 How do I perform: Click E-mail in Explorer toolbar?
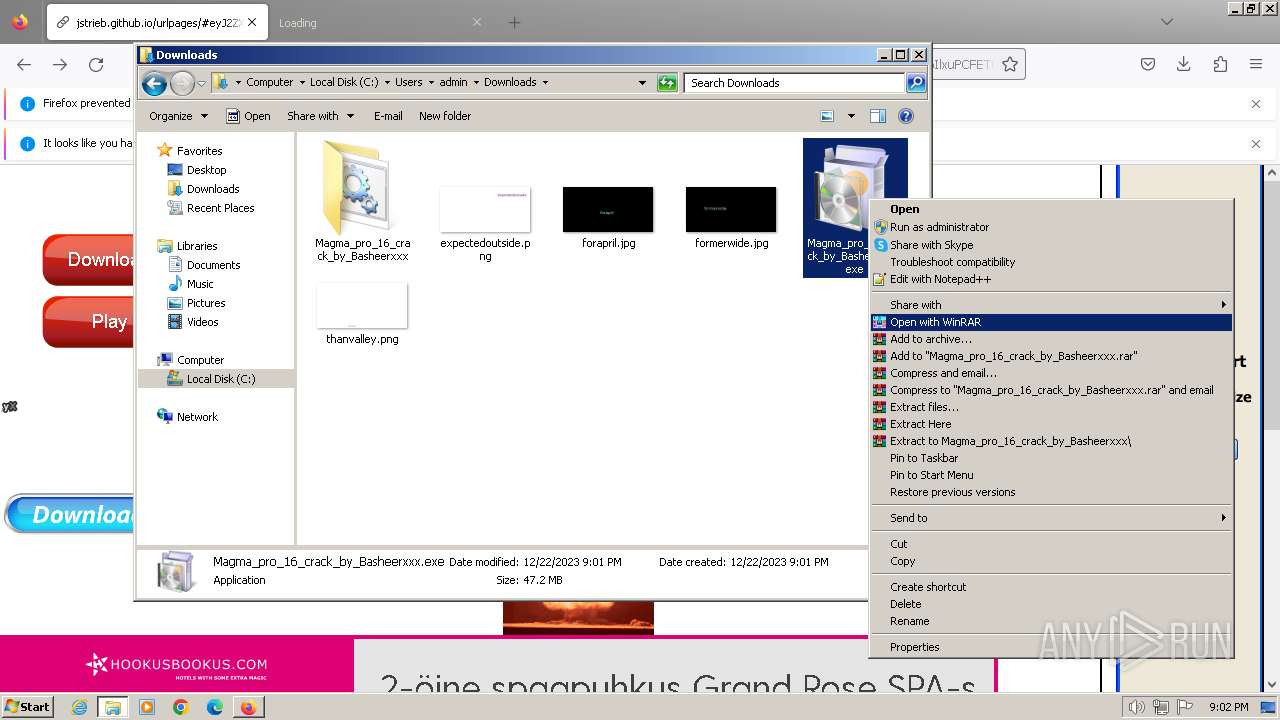[388, 116]
